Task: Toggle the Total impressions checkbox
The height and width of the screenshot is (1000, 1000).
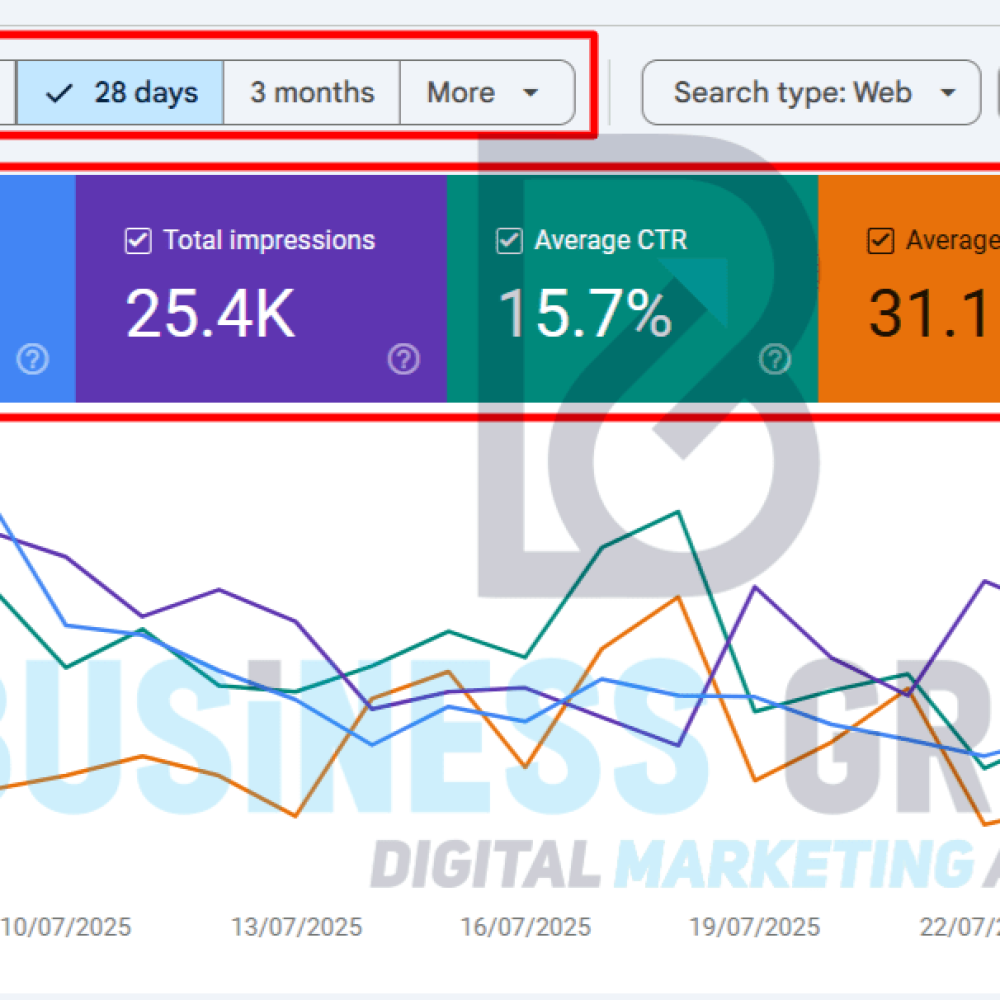Action: (138, 241)
